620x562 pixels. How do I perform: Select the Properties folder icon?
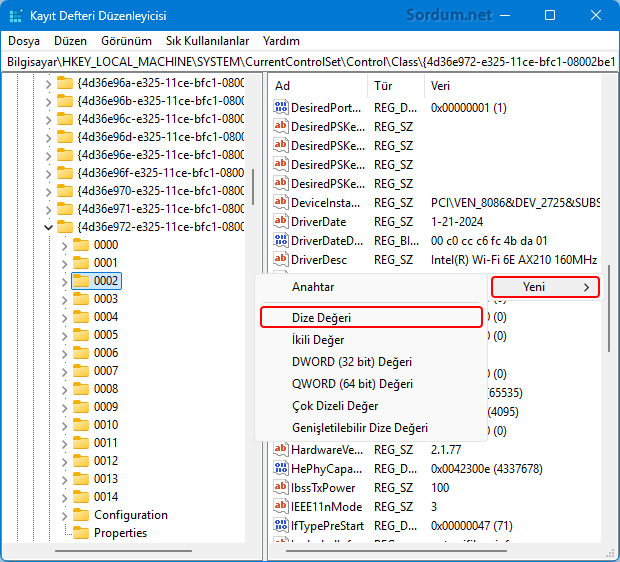[x=81, y=533]
